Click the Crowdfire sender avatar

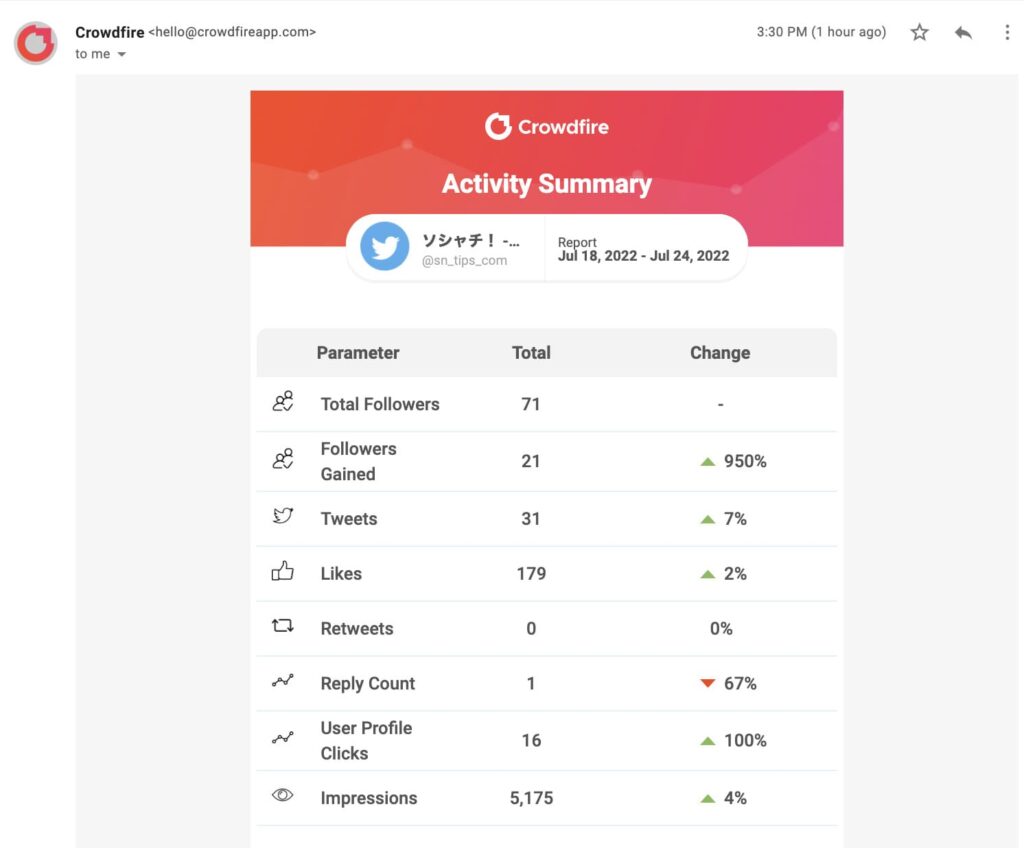[34, 42]
